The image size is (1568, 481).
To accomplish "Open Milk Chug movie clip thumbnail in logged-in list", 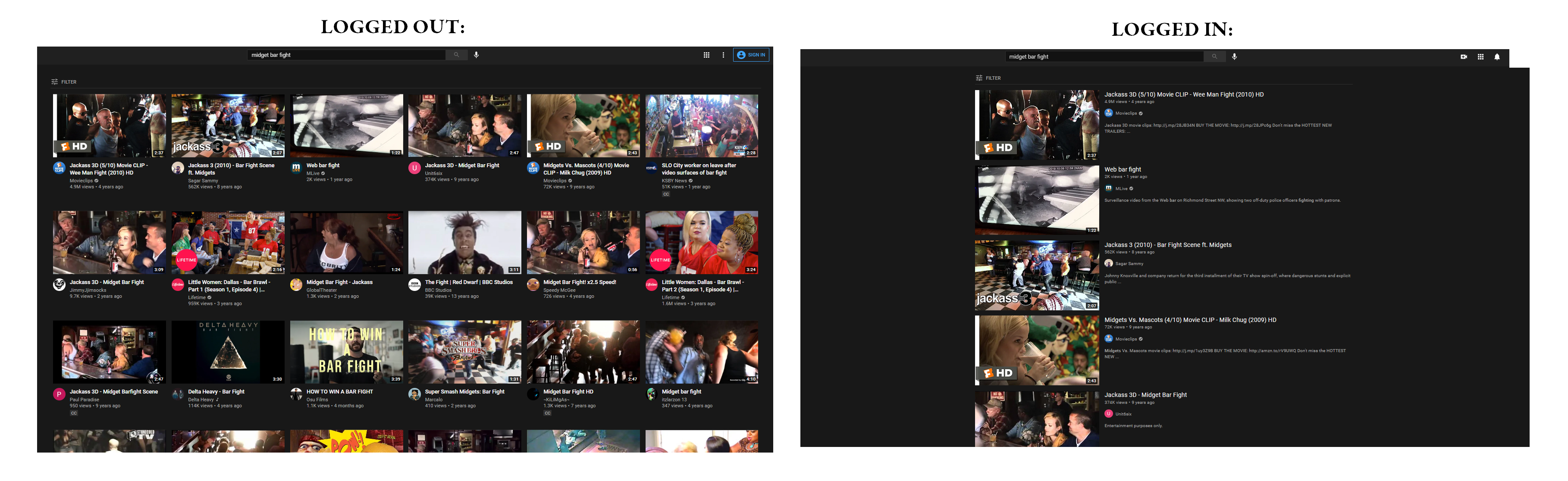I will coord(1037,350).
